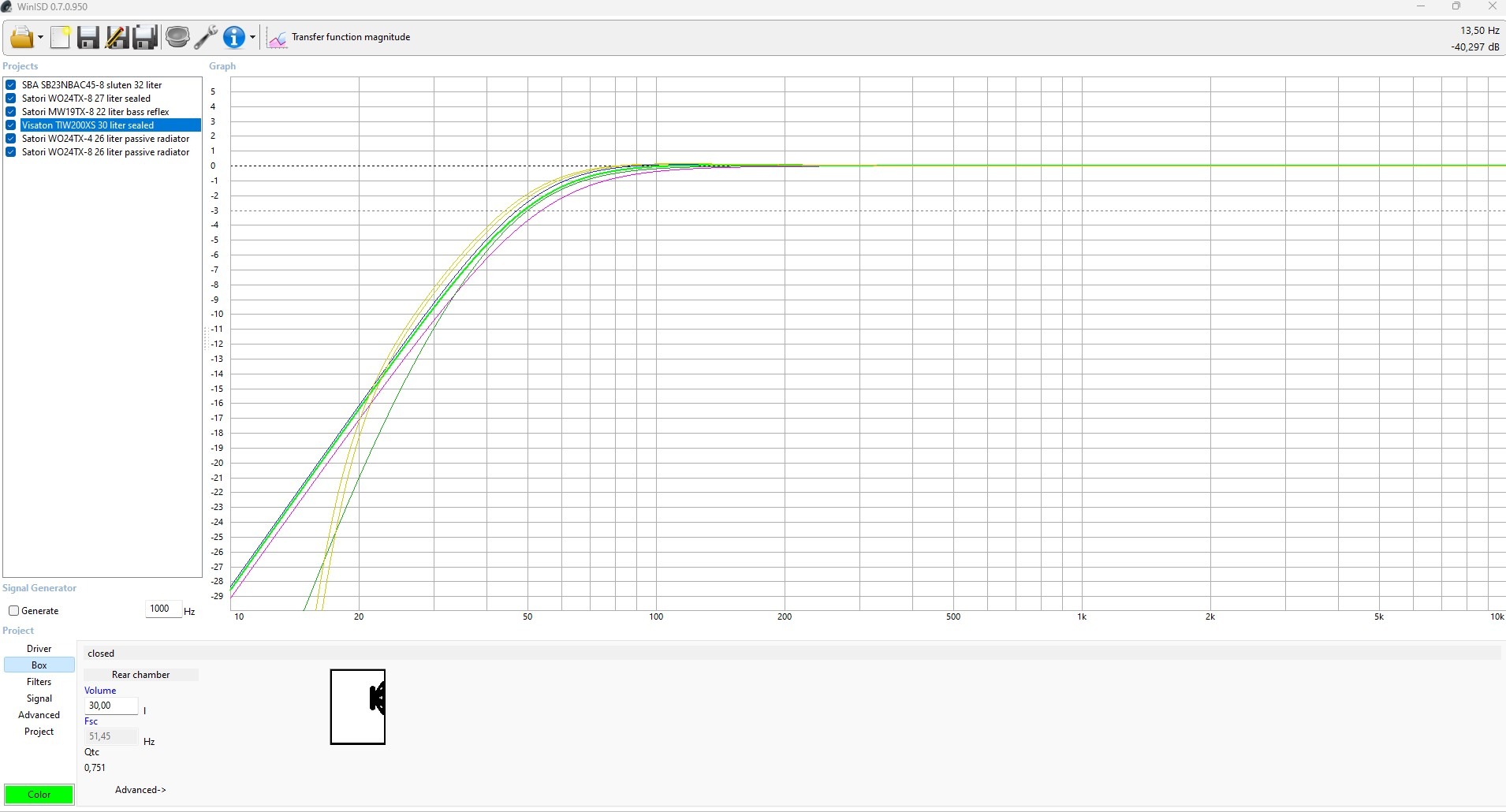Switch to the Driver tab
1506x812 pixels.
(39, 649)
